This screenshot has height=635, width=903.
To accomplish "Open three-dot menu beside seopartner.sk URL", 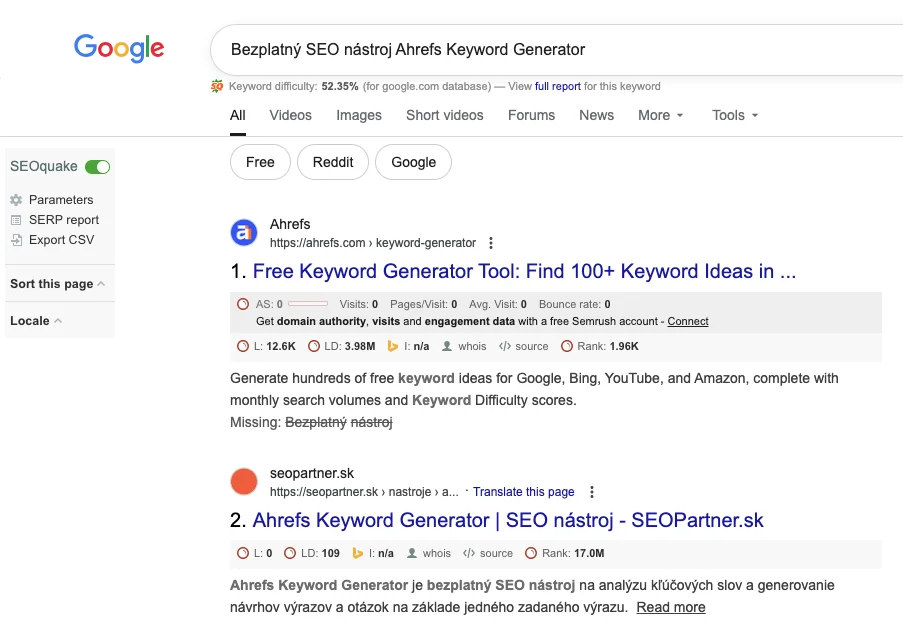I will pos(592,492).
